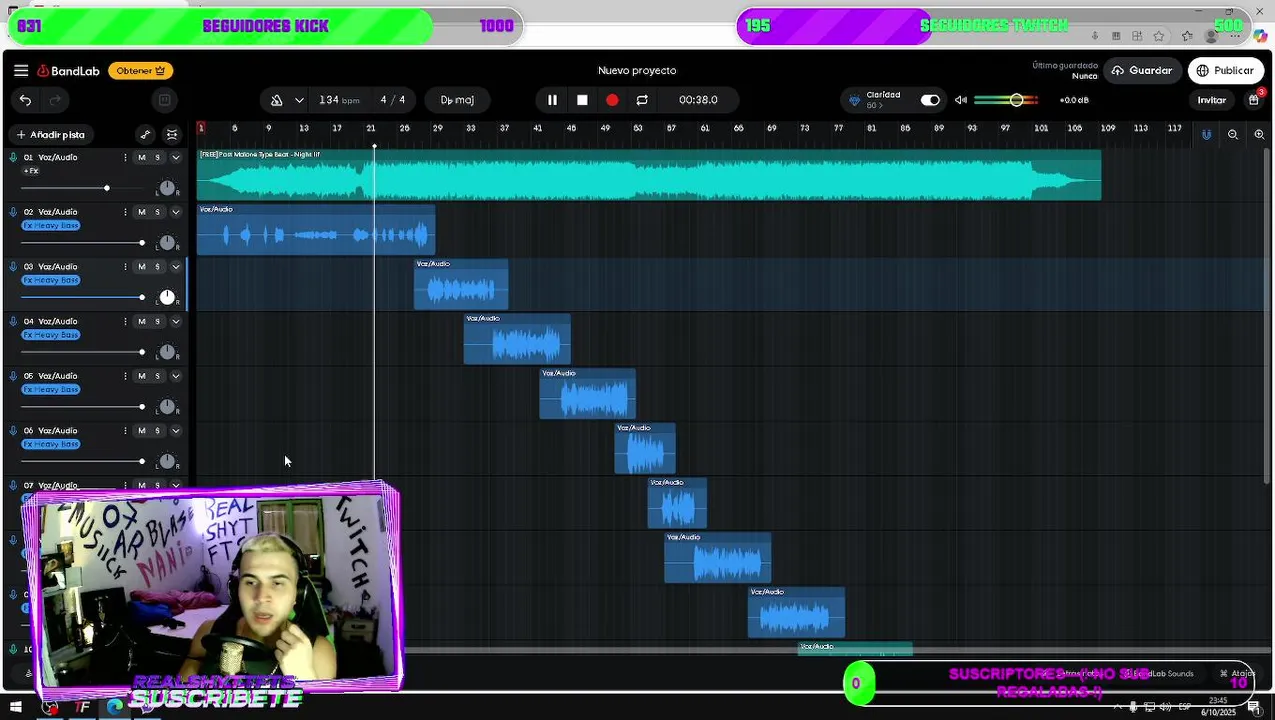Viewport: 1275px width, 720px height.
Task: Open metronome settings dropdown arrow
Action: coord(299,100)
